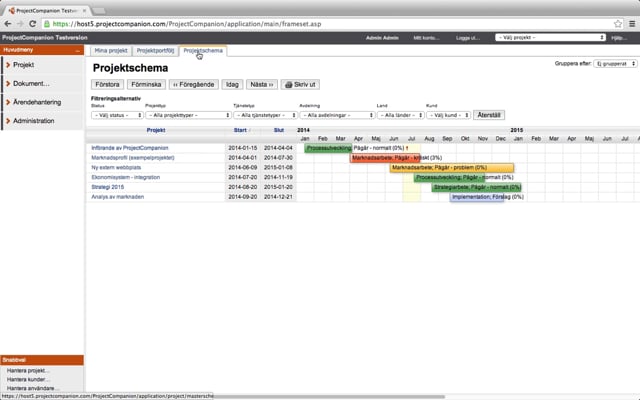Open project Analys av marknaden
Screen dimensions: 640x400
(118, 197)
